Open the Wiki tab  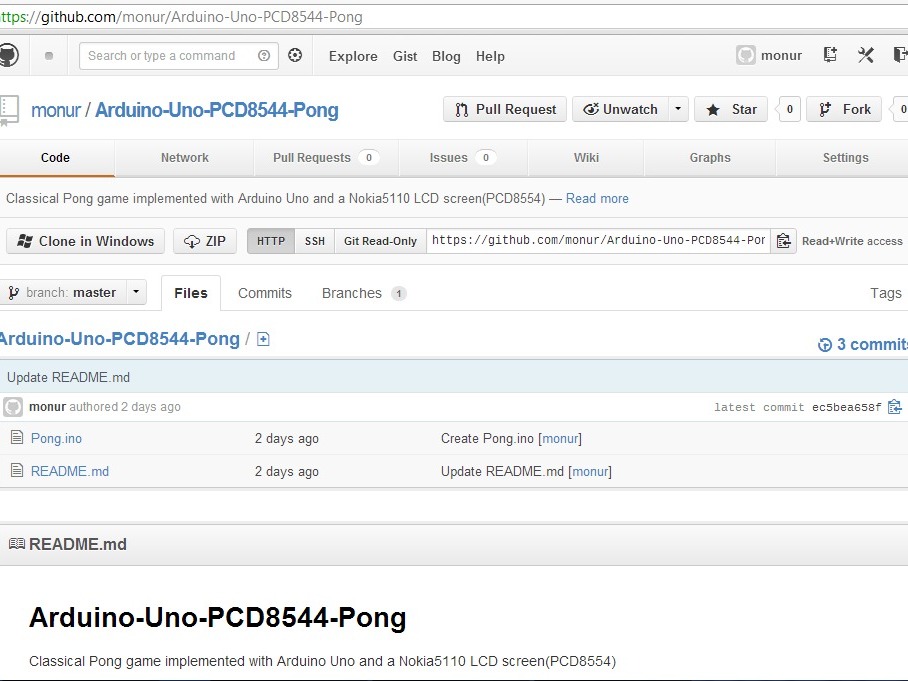point(586,158)
